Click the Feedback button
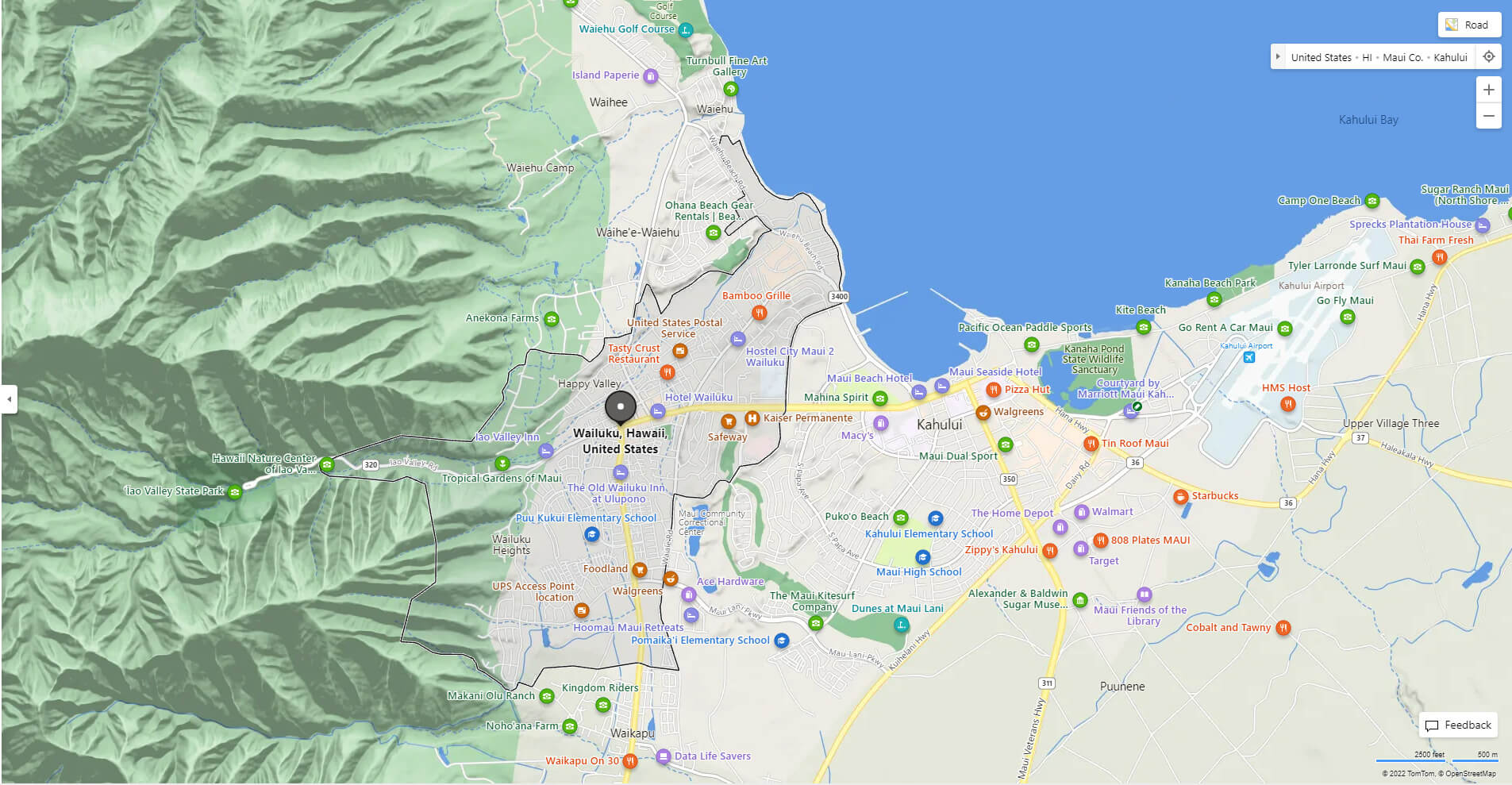Screen dimensions: 1512x785 pyautogui.click(x=1458, y=725)
